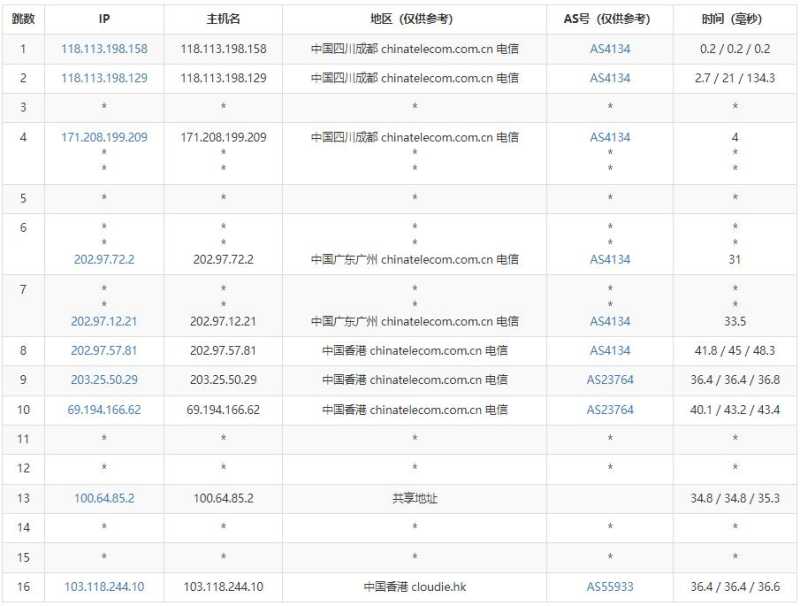Viewport: 800px width, 606px height.
Task: Select hostname cell 103.118.244.10
Action: coord(223,587)
